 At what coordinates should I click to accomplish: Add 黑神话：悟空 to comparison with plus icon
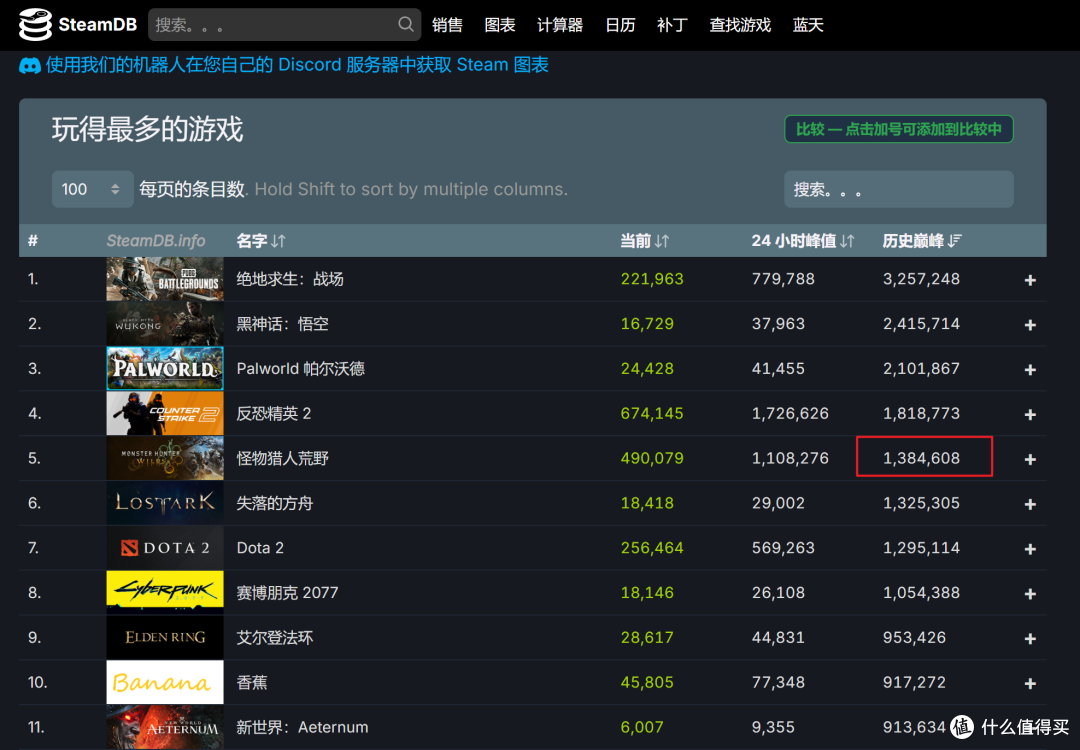click(x=1030, y=324)
